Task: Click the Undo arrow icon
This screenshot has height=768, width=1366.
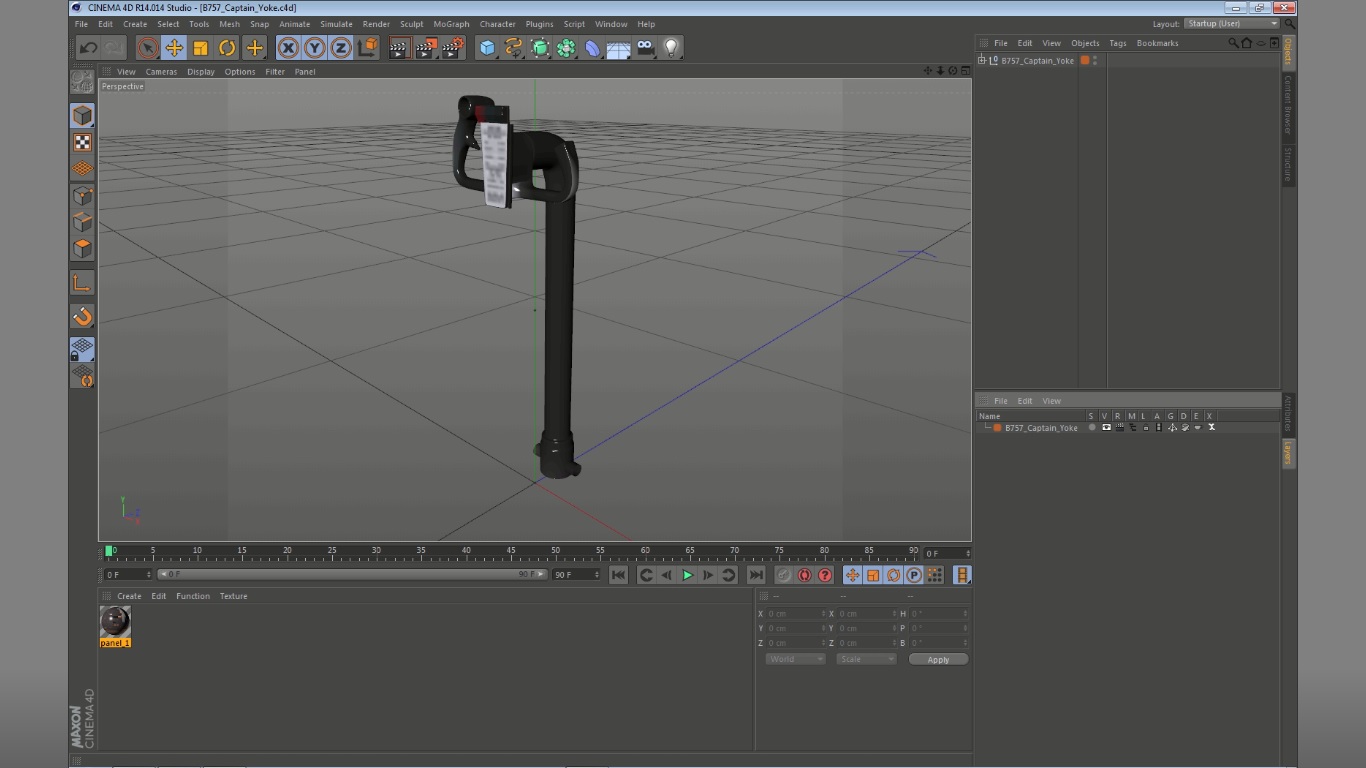Action: (x=88, y=47)
